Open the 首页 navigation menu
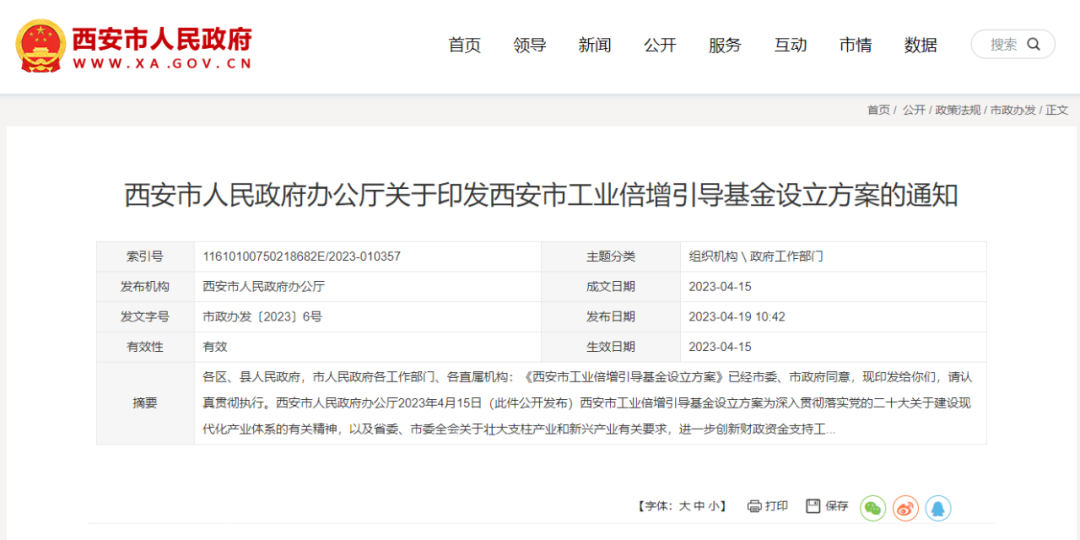 point(464,45)
